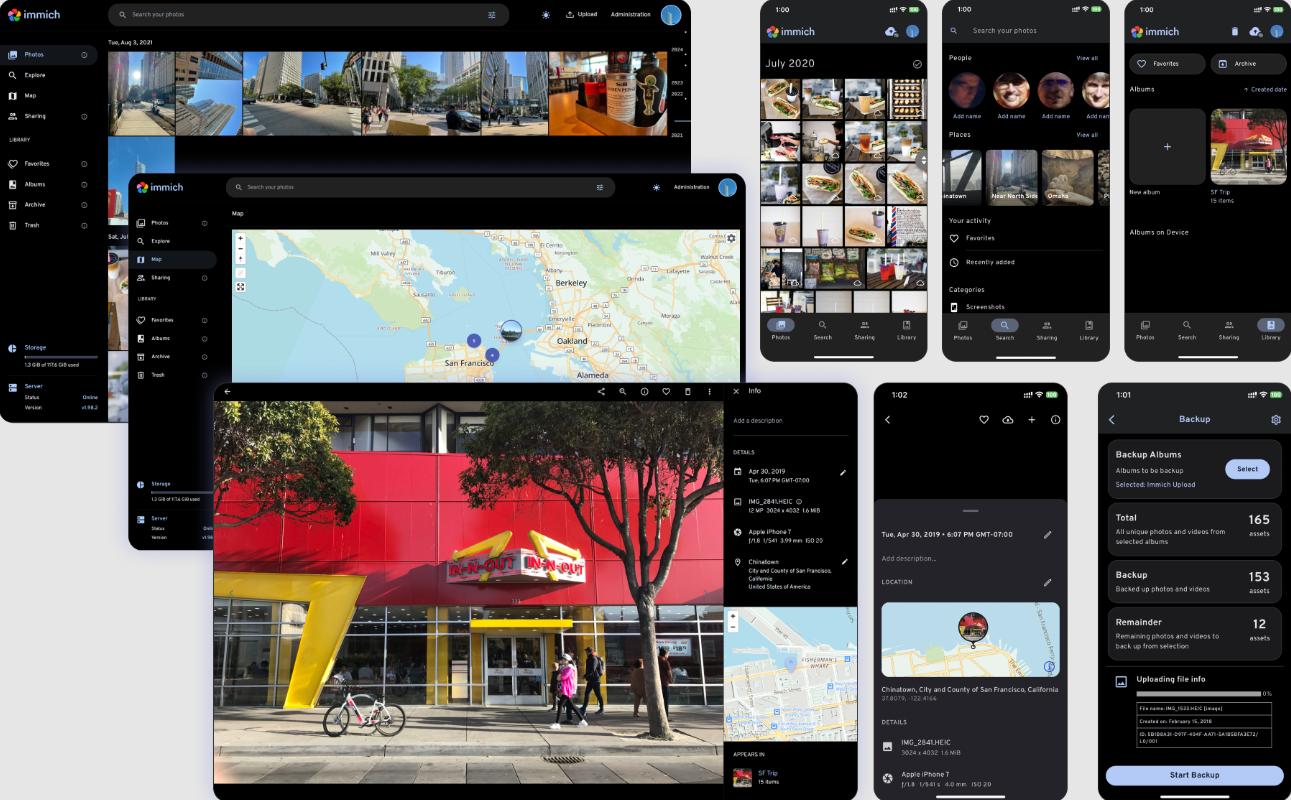This screenshot has width=1291, height=800.
Task: Tap the plus icon in mobile photo viewer
Action: 1032,420
